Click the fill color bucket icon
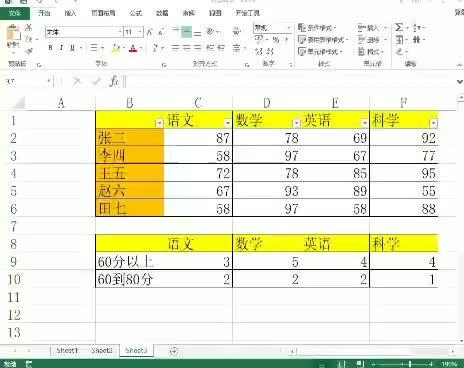The width and height of the screenshot is (464, 368). pyautogui.click(x=116, y=48)
